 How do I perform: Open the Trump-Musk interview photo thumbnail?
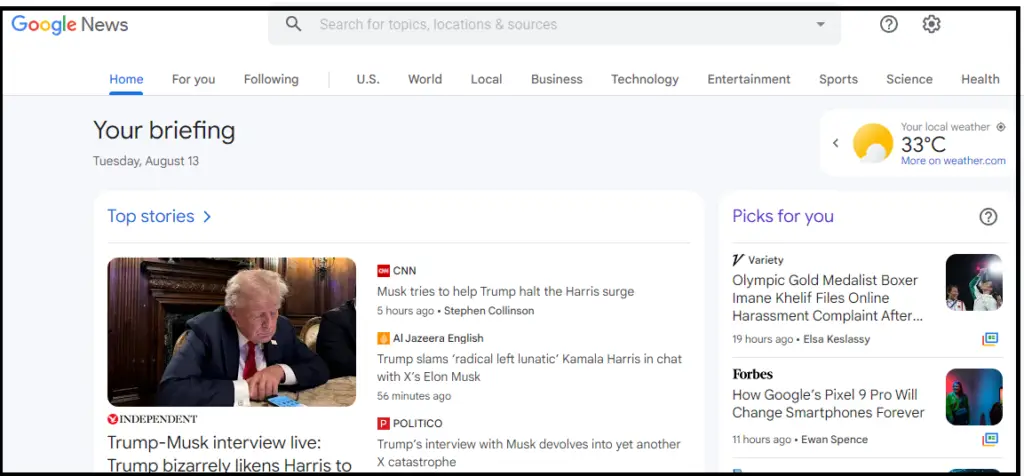(232, 331)
